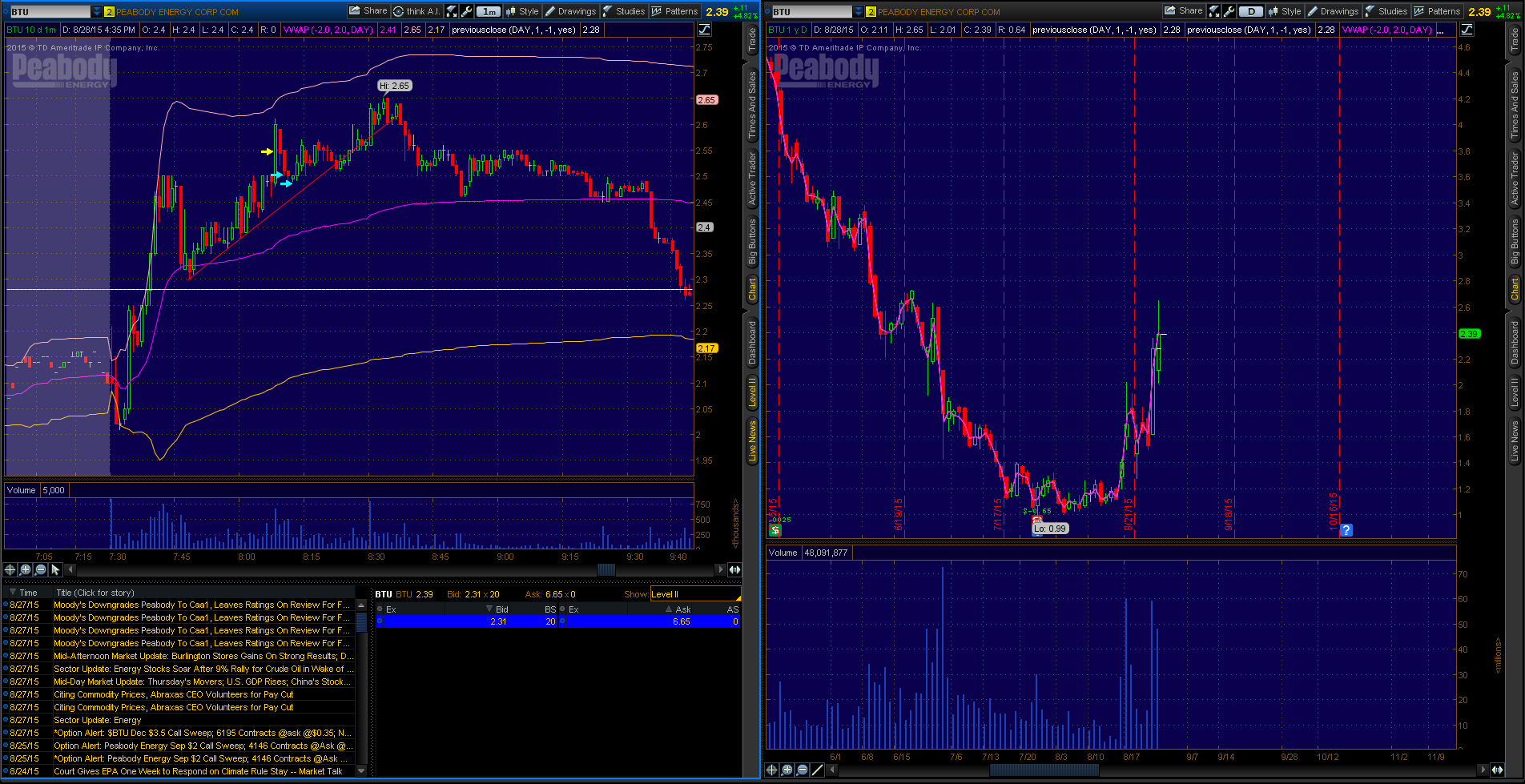The width and height of the screenshot is (1525, 784).
Task: Open the Studies menu on the right chart
Action: coord(1386,11)
